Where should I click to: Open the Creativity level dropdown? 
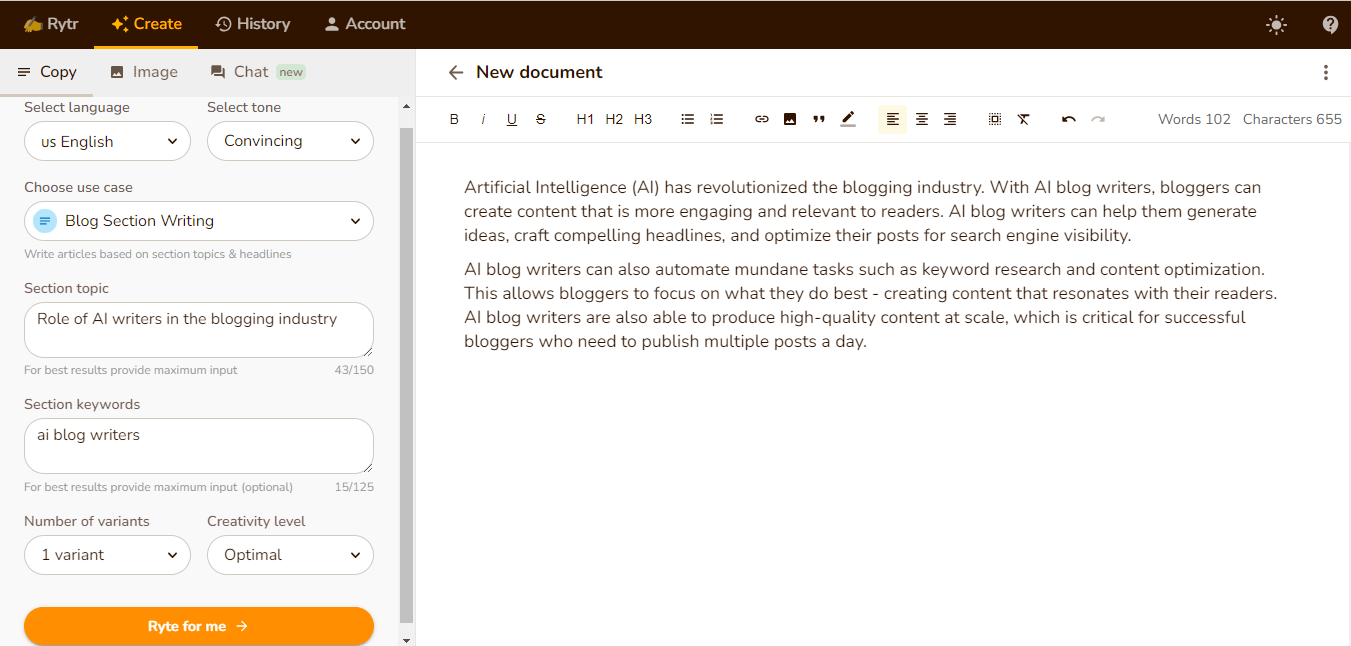pyautogui.click(x=290, y=555)
